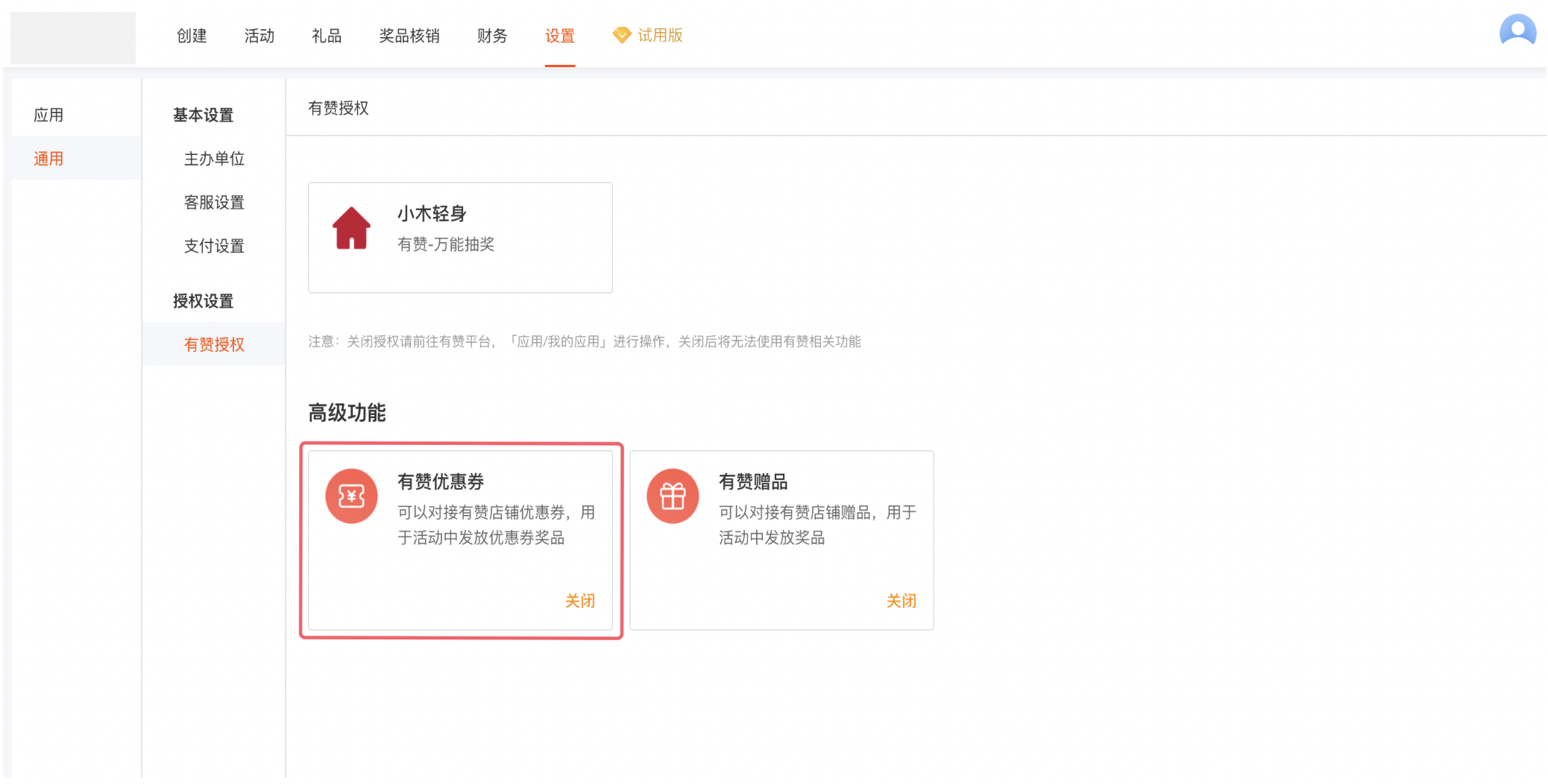The width and height of the screenshot is (1548, 784).
Task: Click the 有赞授权 page title
Action: (x=339, y=108)
